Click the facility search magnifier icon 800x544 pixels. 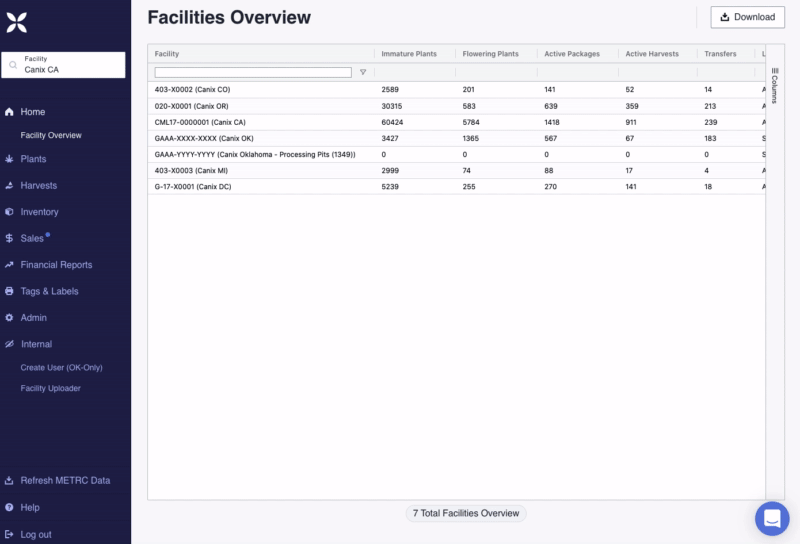pos(13,65)
